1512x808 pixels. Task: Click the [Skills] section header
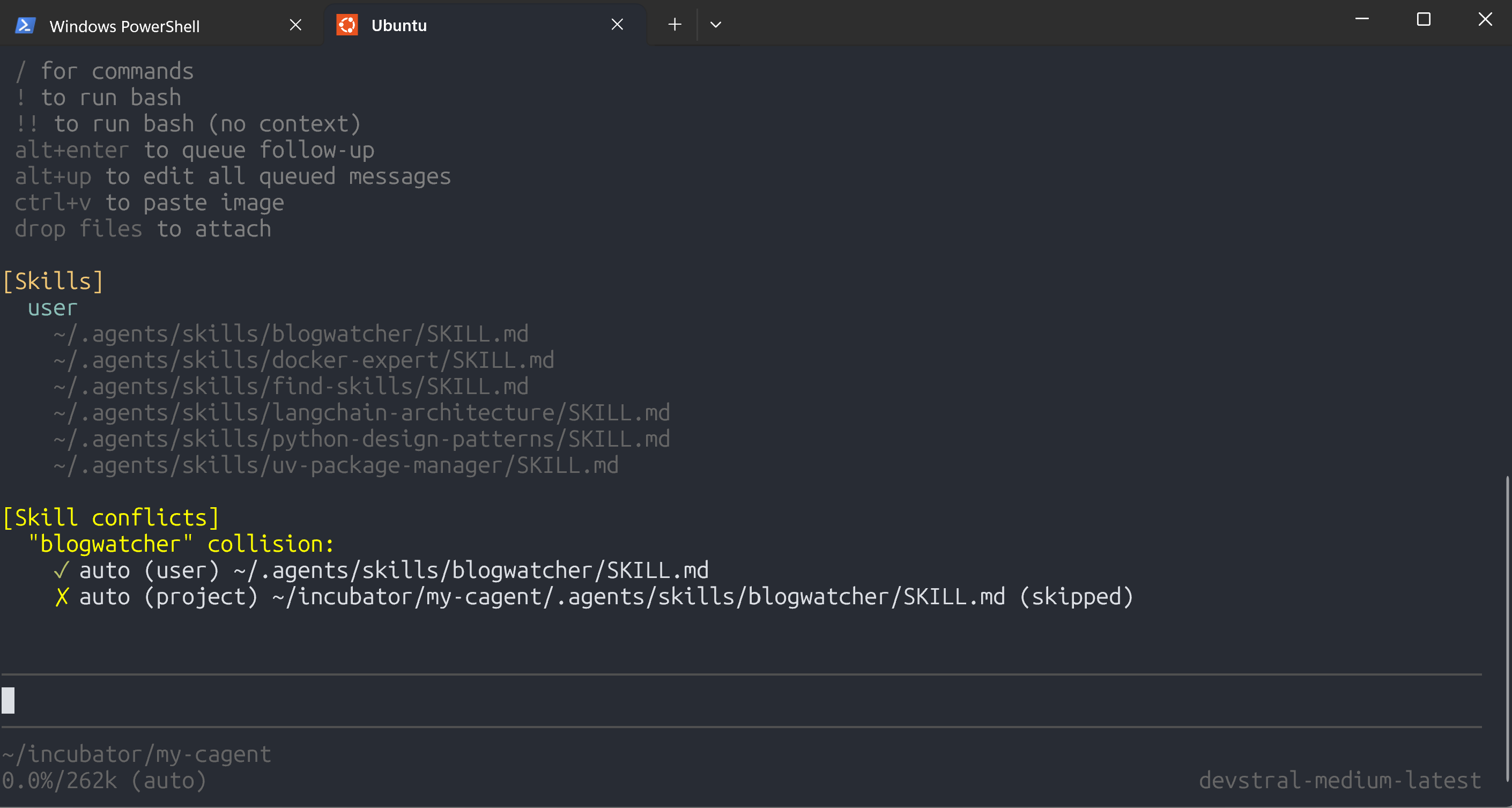click(54, 281)
